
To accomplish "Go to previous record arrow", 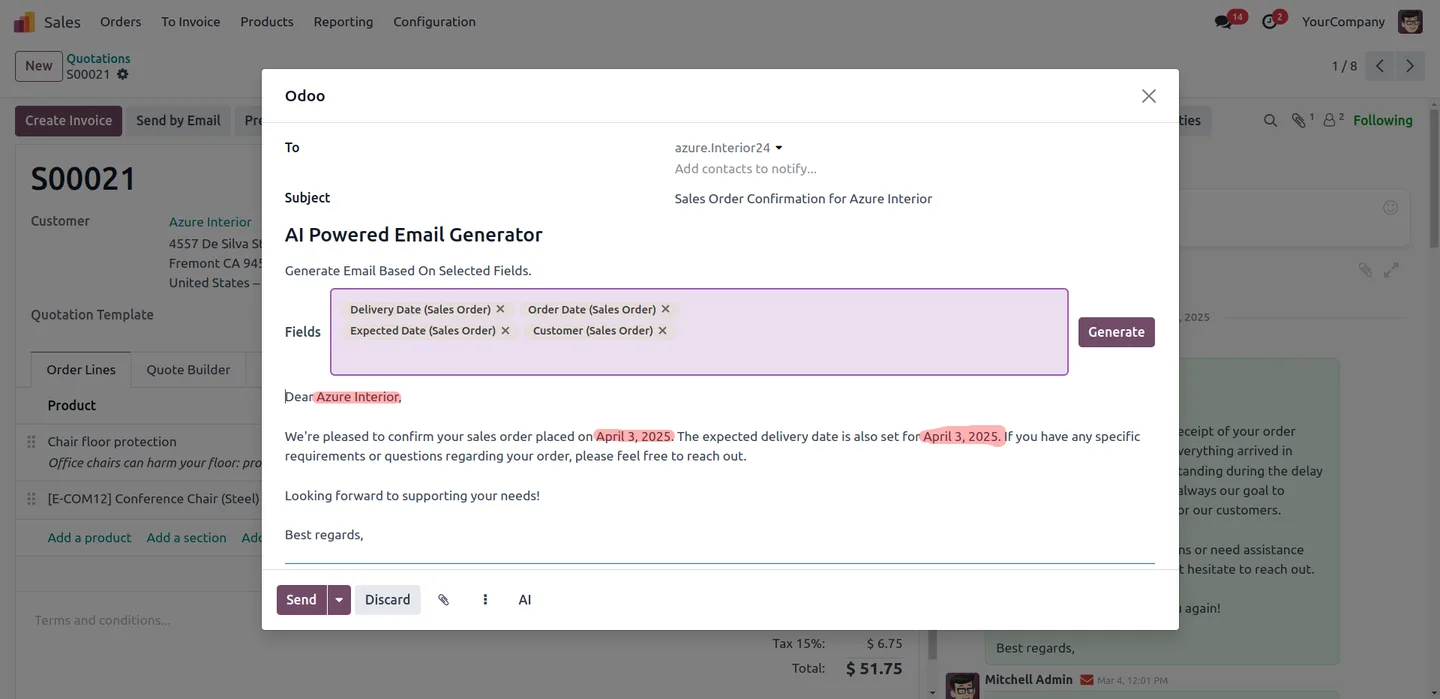I will tap(1380, 66).
